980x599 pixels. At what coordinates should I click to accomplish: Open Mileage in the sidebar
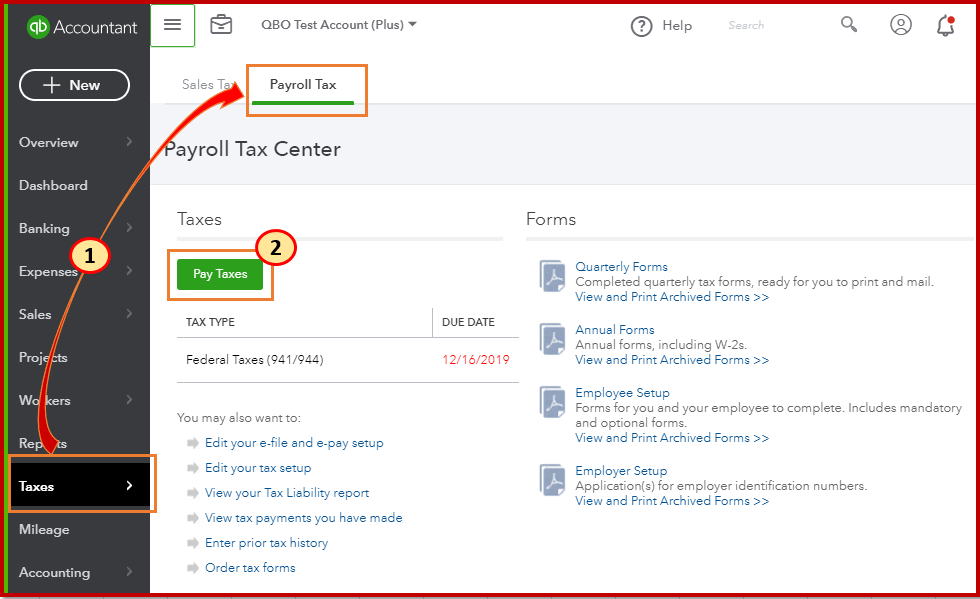(x=44, y=529)
